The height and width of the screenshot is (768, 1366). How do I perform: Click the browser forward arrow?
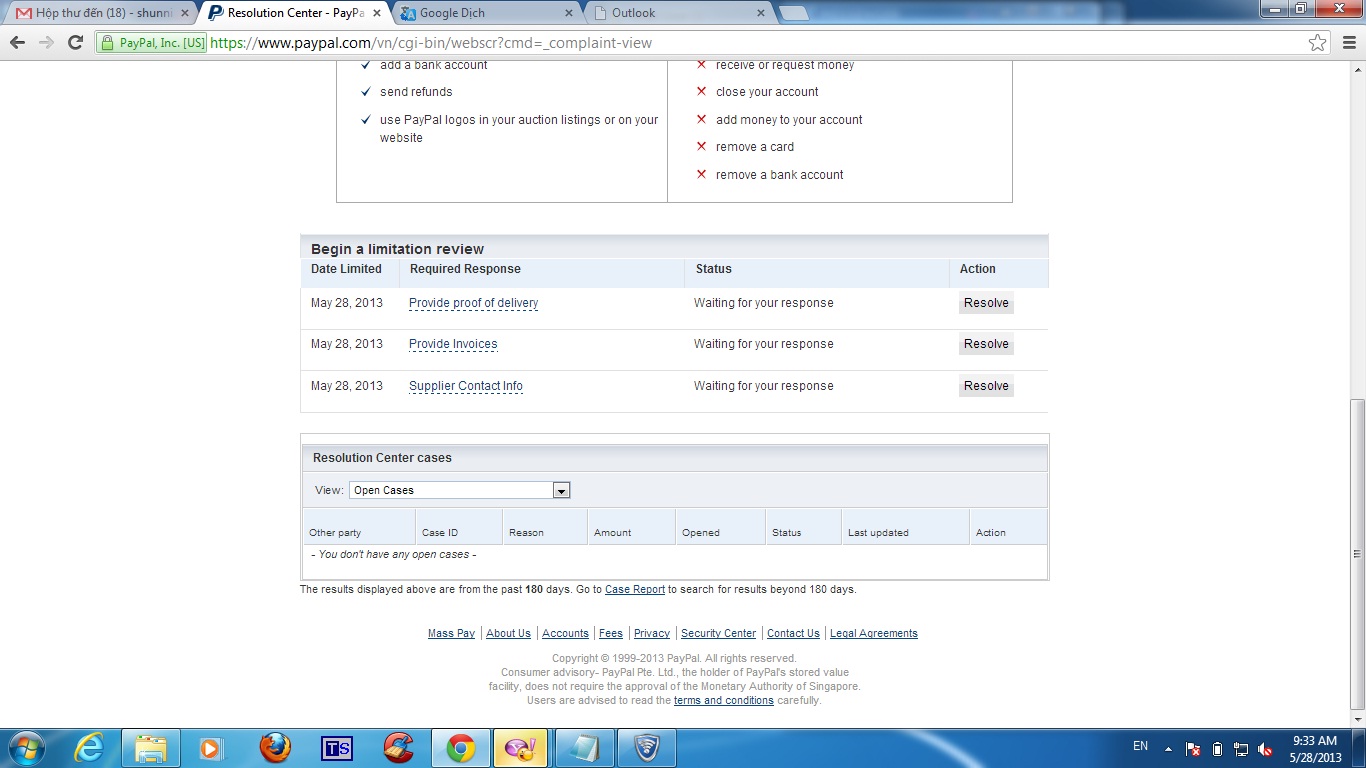(46, 43)
